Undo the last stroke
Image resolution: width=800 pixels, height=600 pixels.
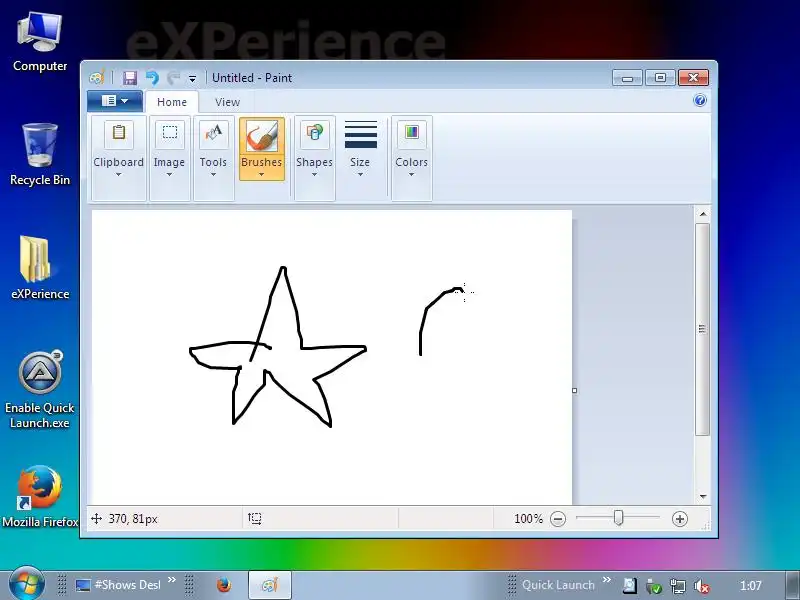click(152, 78)
